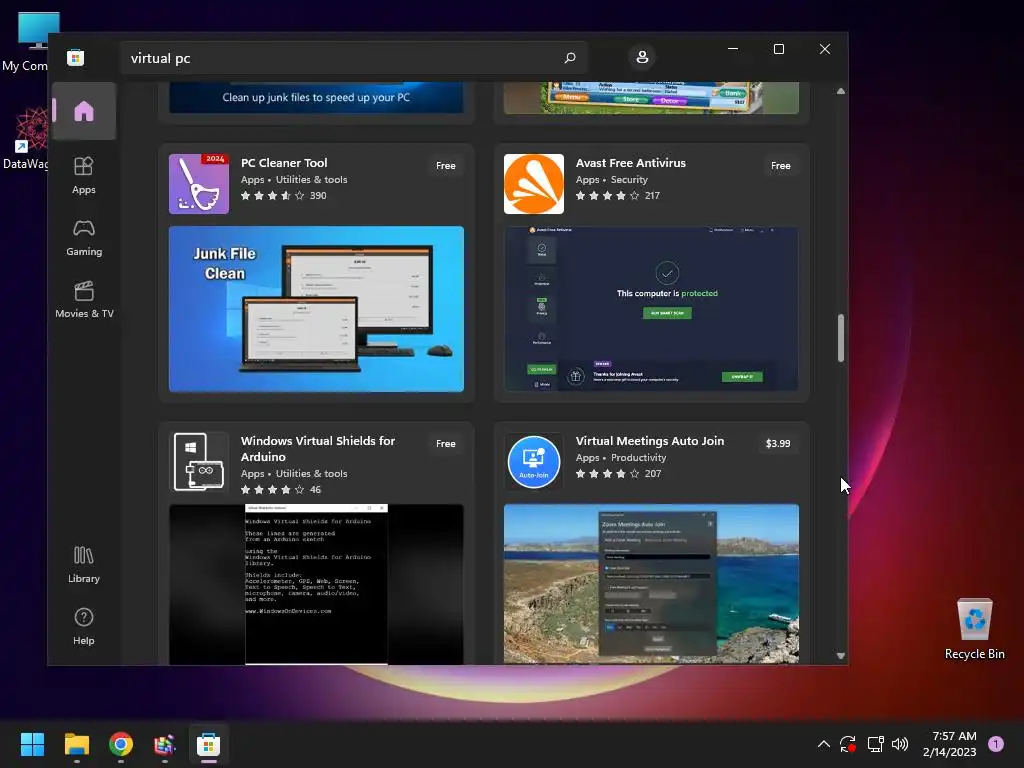The height and width of the screenshot is (768, 1024).
Task: Open the Movies & TV section
Action: tap(84, 300)
